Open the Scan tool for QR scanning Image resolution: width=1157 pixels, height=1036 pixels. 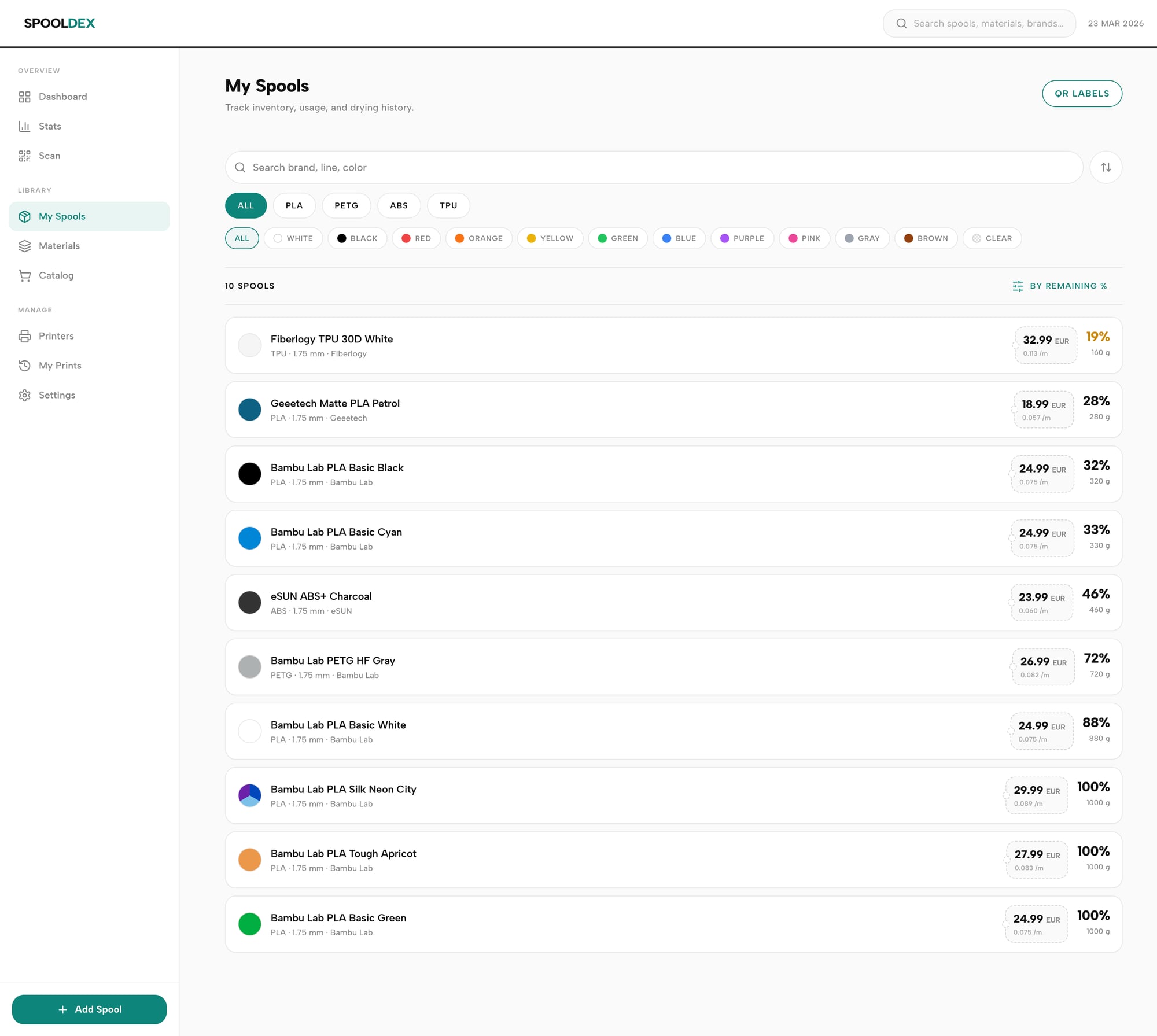point(49,156)
